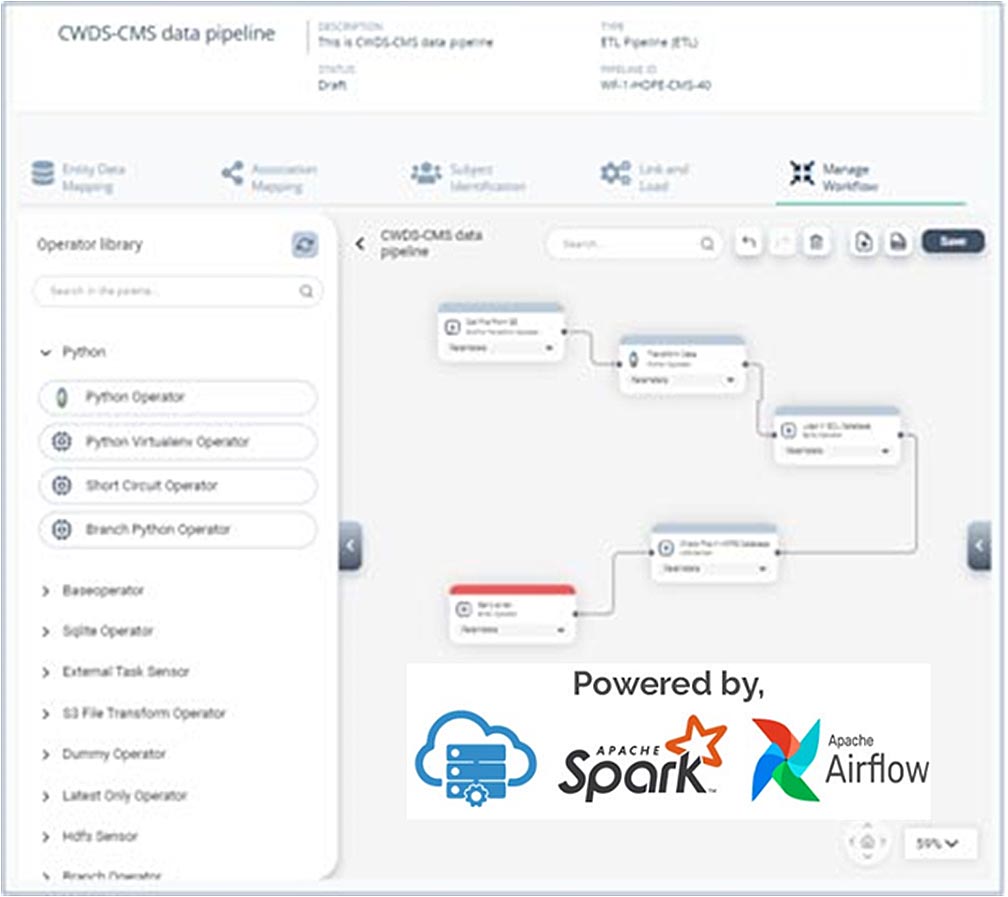1008x897 pixels.
Task: Open Parameters dropdown on Transform Data node
Action: click(x=681, y=380)
